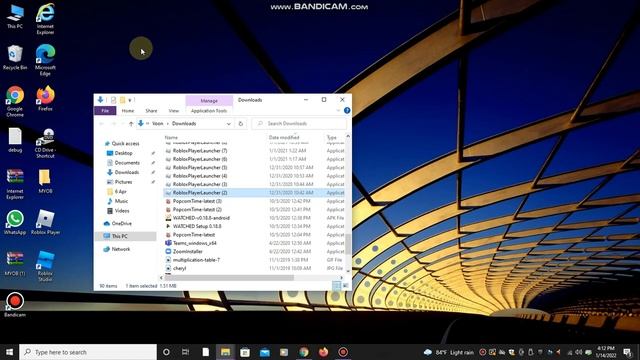Open Mail app on taskbar
The image size is (640, 360).
[x=264, y=352]
